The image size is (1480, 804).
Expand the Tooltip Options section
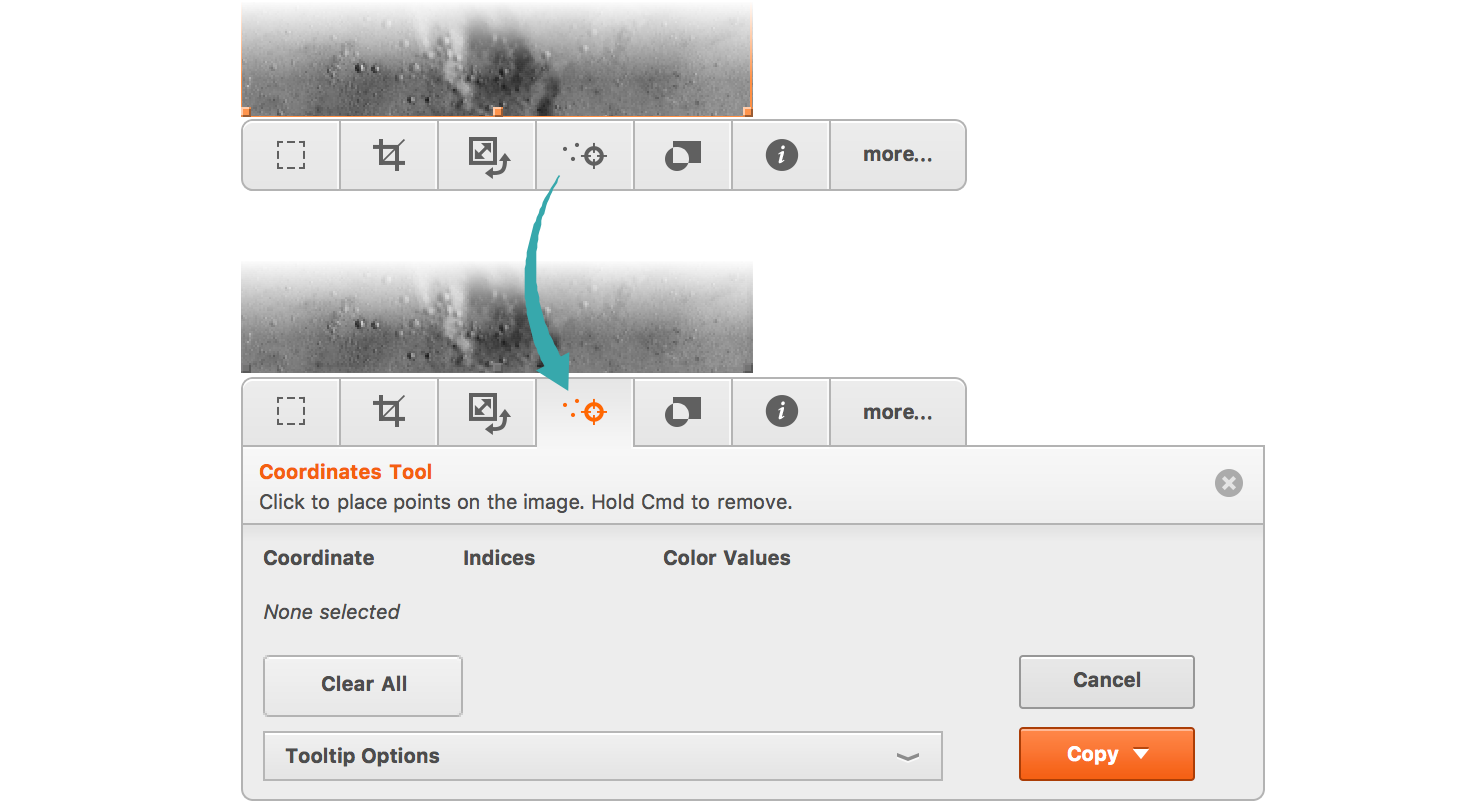[x=603, y=756]
